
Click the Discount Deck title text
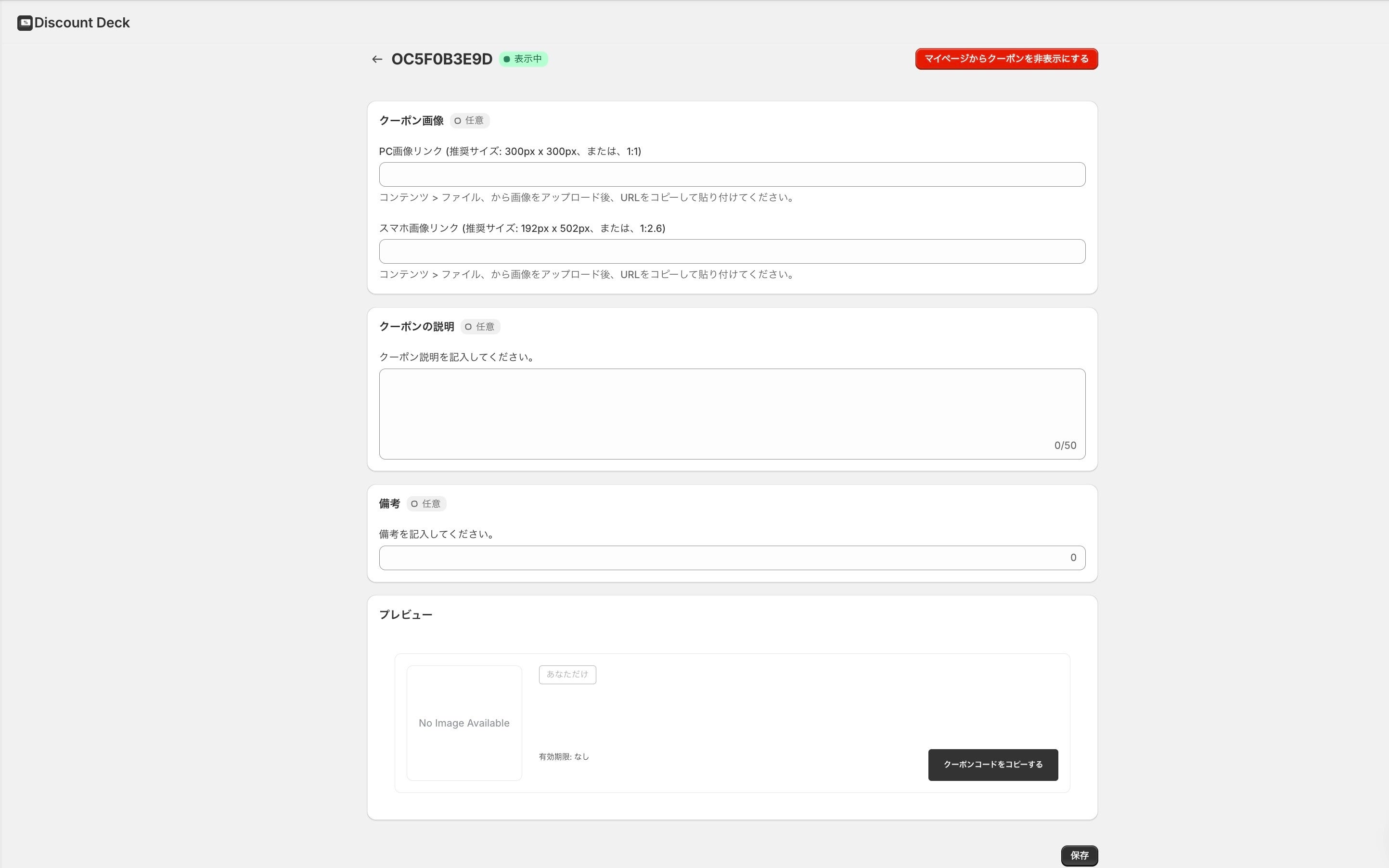click(82, 23)
